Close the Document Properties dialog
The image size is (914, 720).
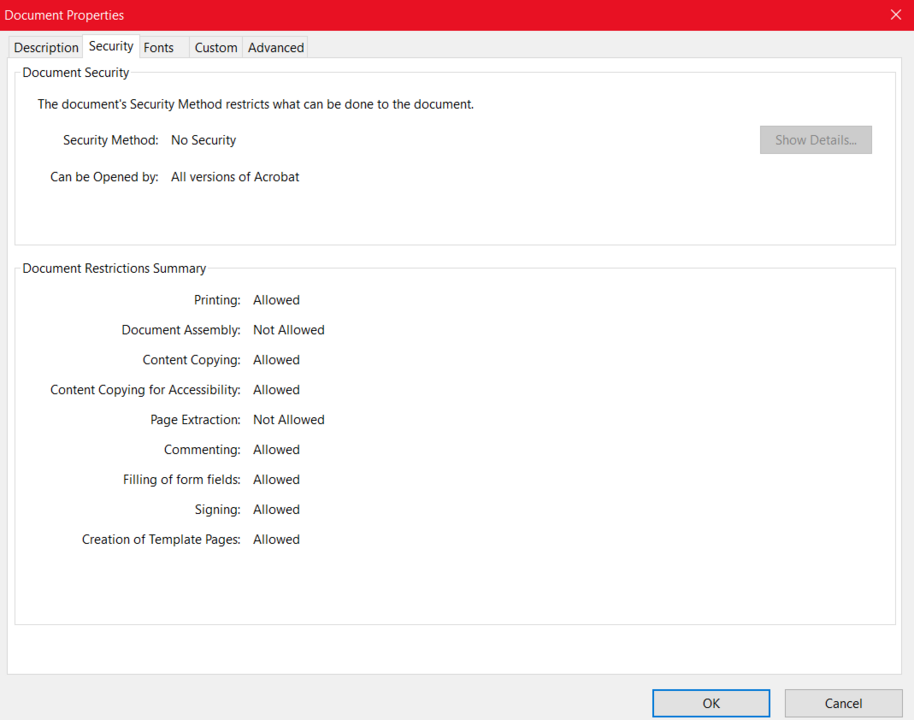[x=896, y=15]
